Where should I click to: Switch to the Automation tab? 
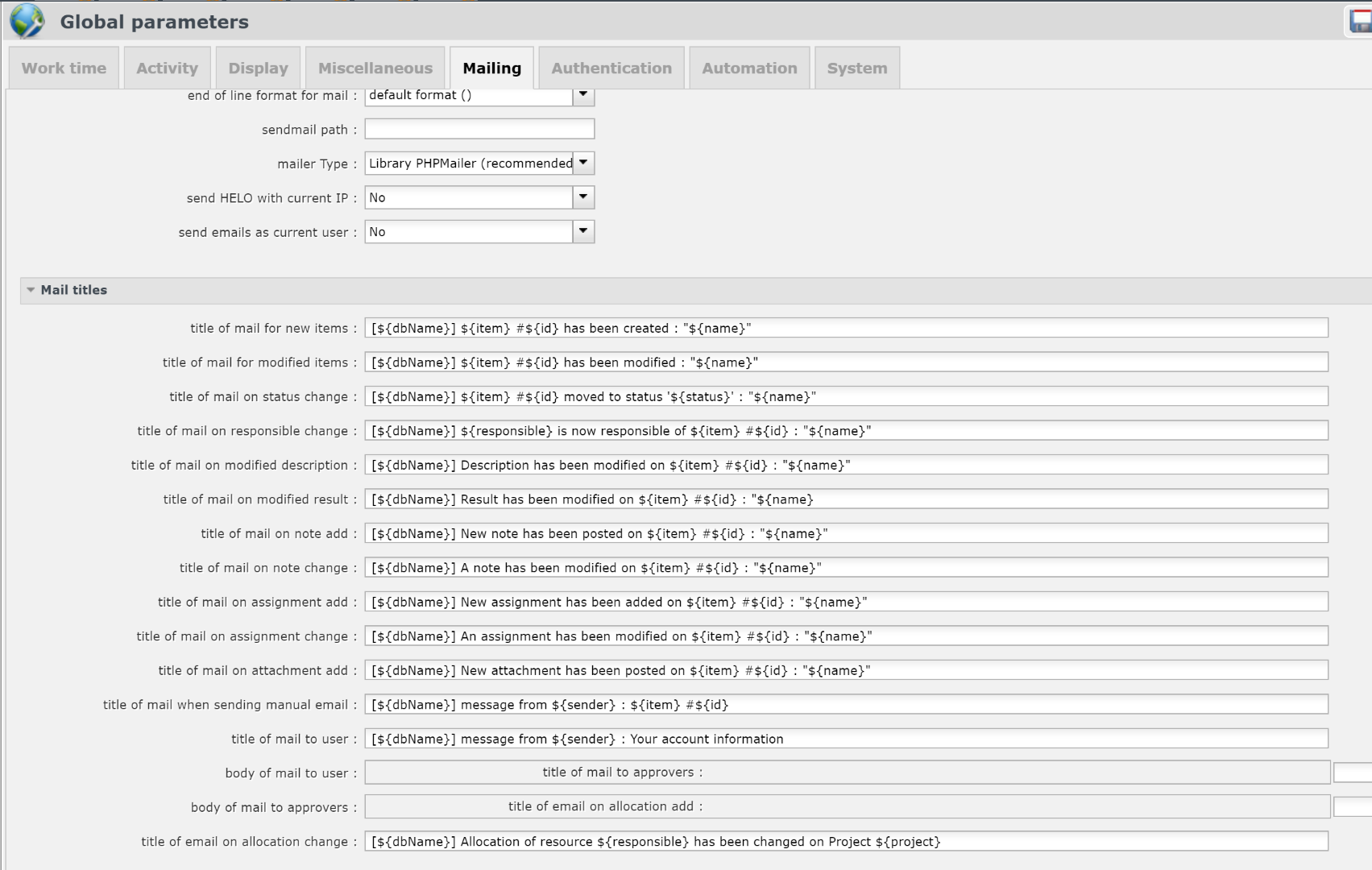pyautogui.click(x=749, y=68)
